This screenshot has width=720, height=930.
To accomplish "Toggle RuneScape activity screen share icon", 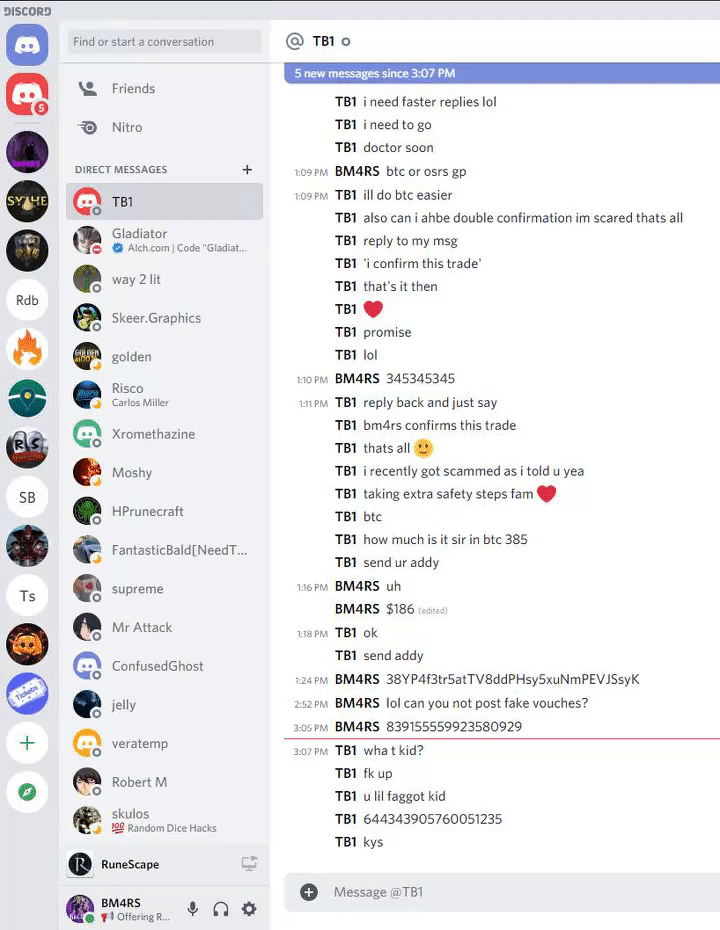I will click(x=249, y=864).
